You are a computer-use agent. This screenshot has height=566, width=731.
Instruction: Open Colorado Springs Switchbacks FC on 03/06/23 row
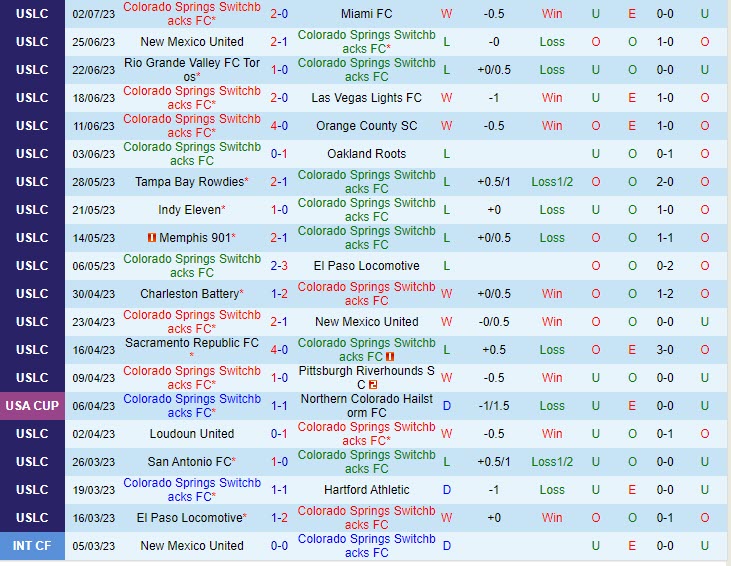point(192,154)
